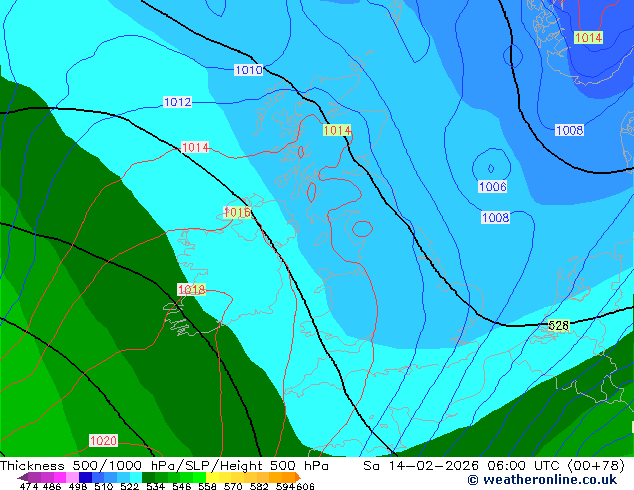This screenshot has width=634, height=490.
Task: Click the 'Thickness 500/1000 hPa/SLP/Height 500 hPa' title
Action: tap(164, 465)
